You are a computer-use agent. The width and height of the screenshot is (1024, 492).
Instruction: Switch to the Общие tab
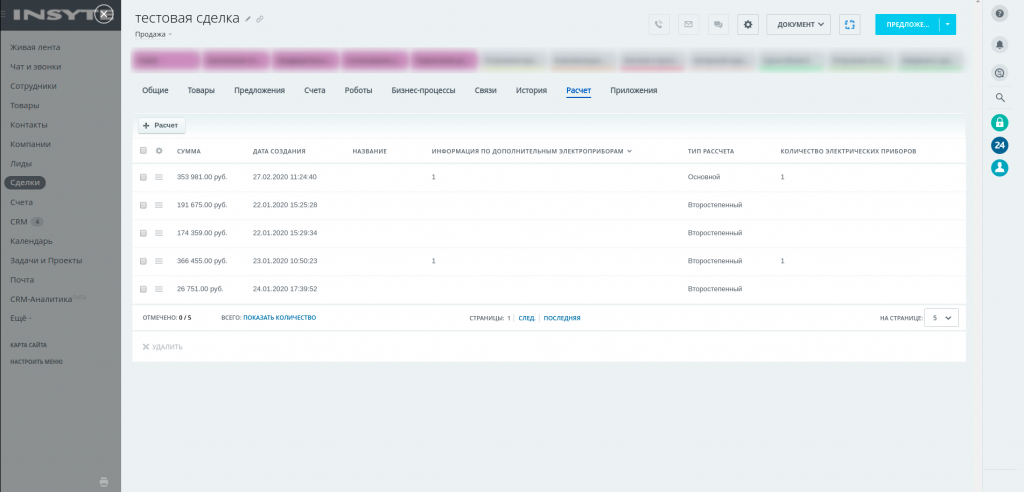(155, 91)
